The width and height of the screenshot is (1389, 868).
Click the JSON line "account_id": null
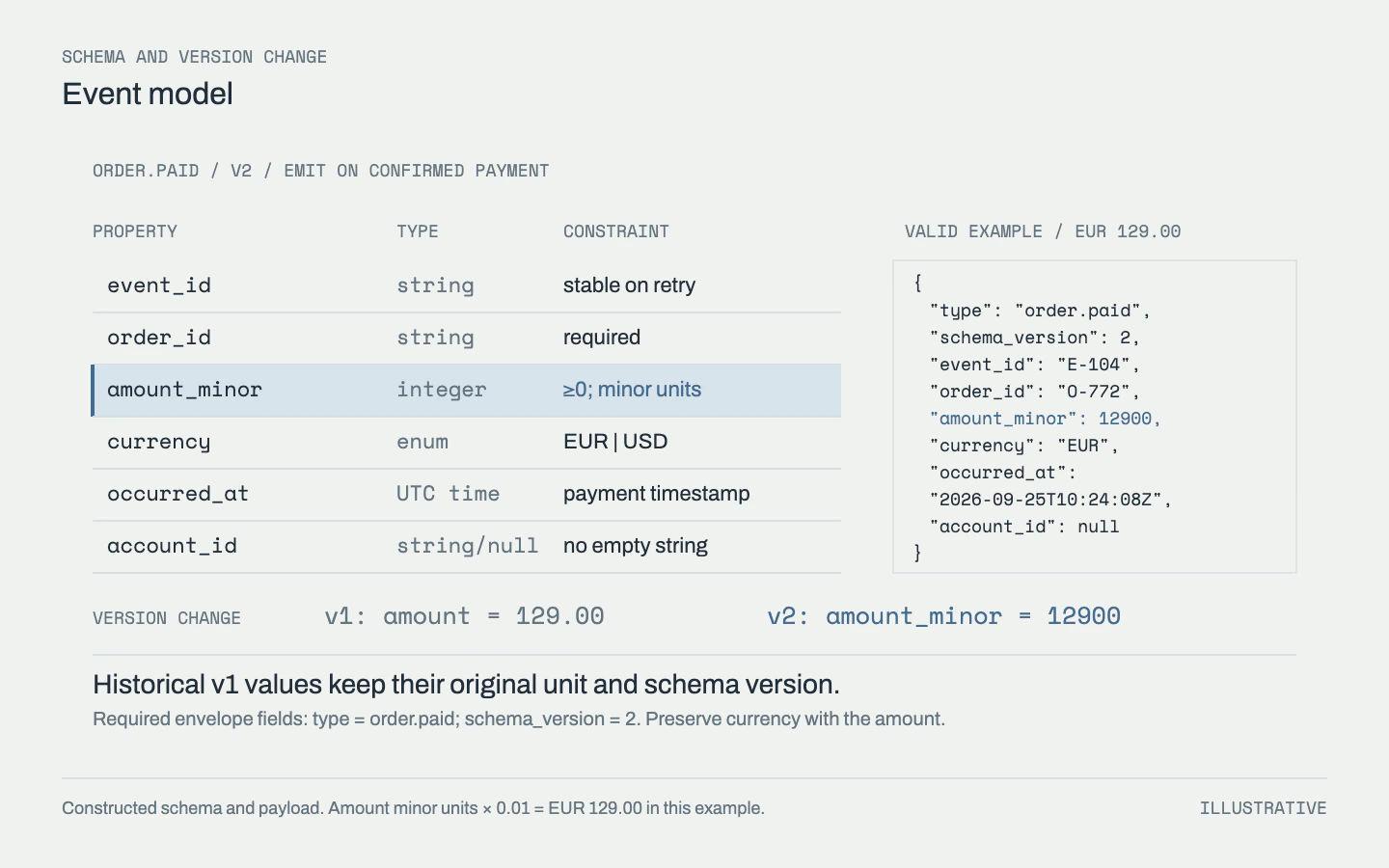click(x=1024, y=527)
